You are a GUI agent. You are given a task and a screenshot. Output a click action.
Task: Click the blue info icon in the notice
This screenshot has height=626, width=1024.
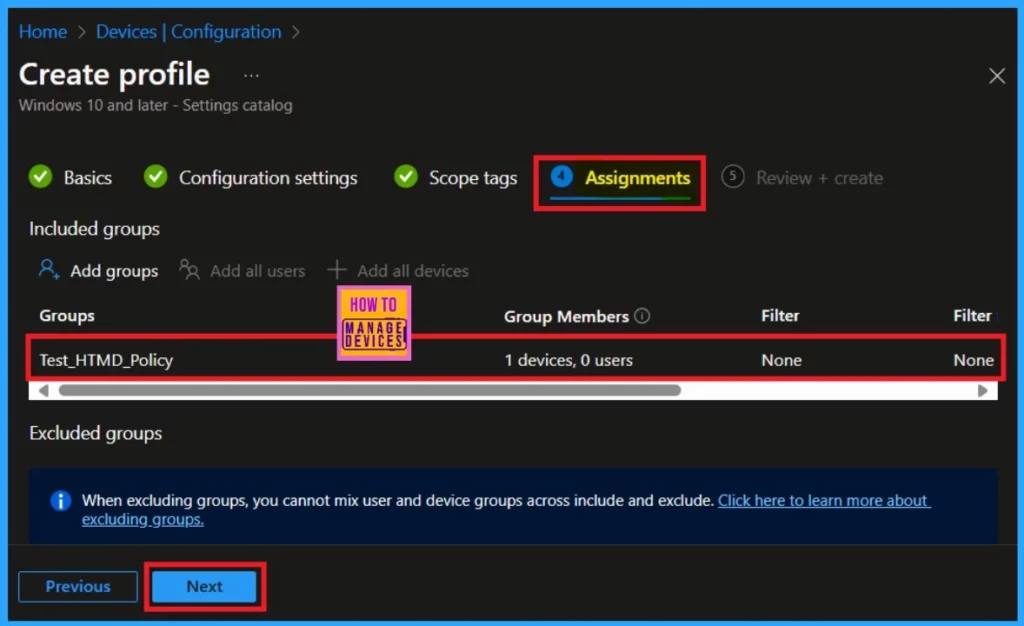pos(61,501)
